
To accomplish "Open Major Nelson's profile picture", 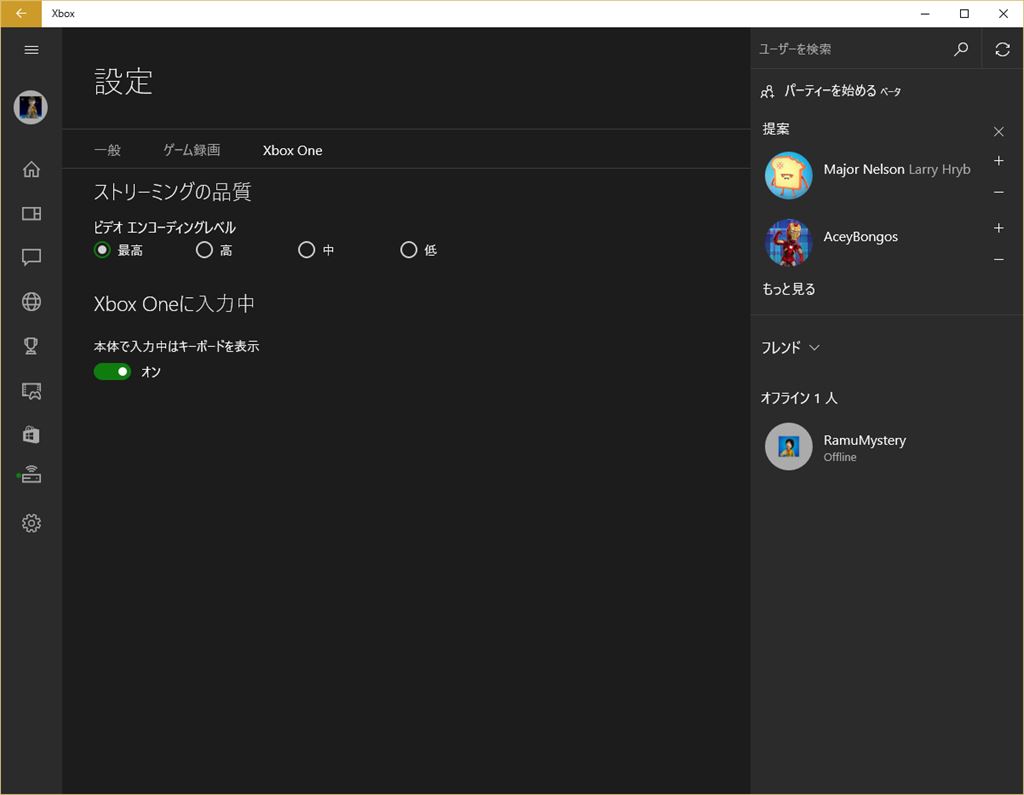I will point(788,176).
